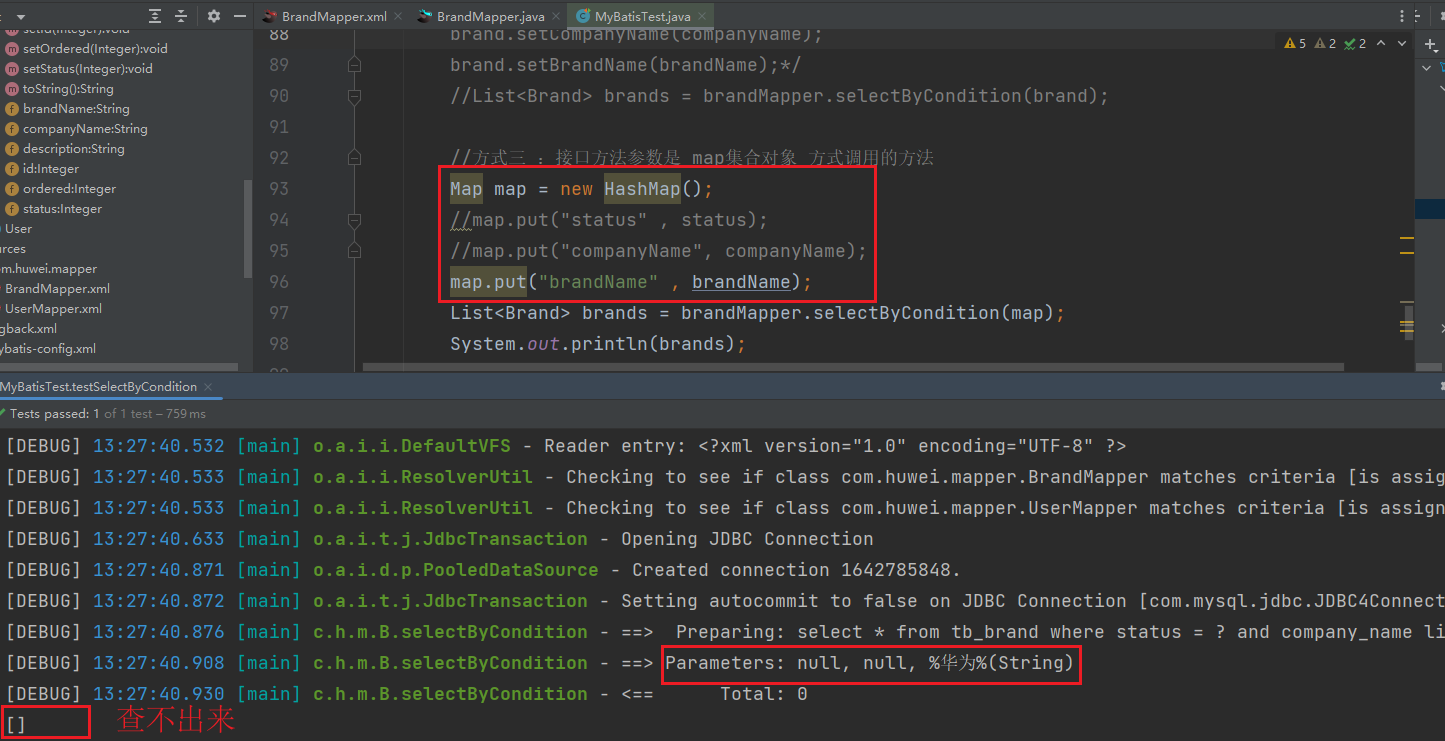Click the Parameters: null, null log text

[870, 663]
